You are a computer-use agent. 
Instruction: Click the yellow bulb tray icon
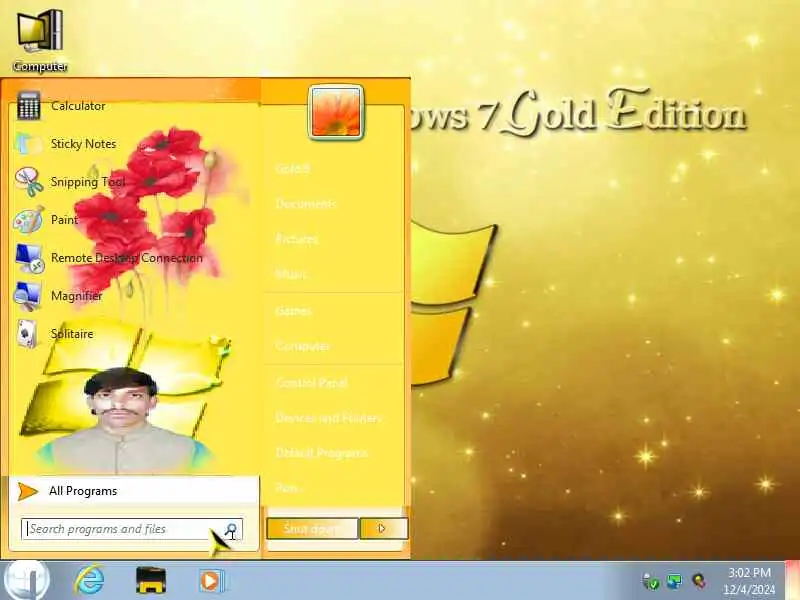698,581
